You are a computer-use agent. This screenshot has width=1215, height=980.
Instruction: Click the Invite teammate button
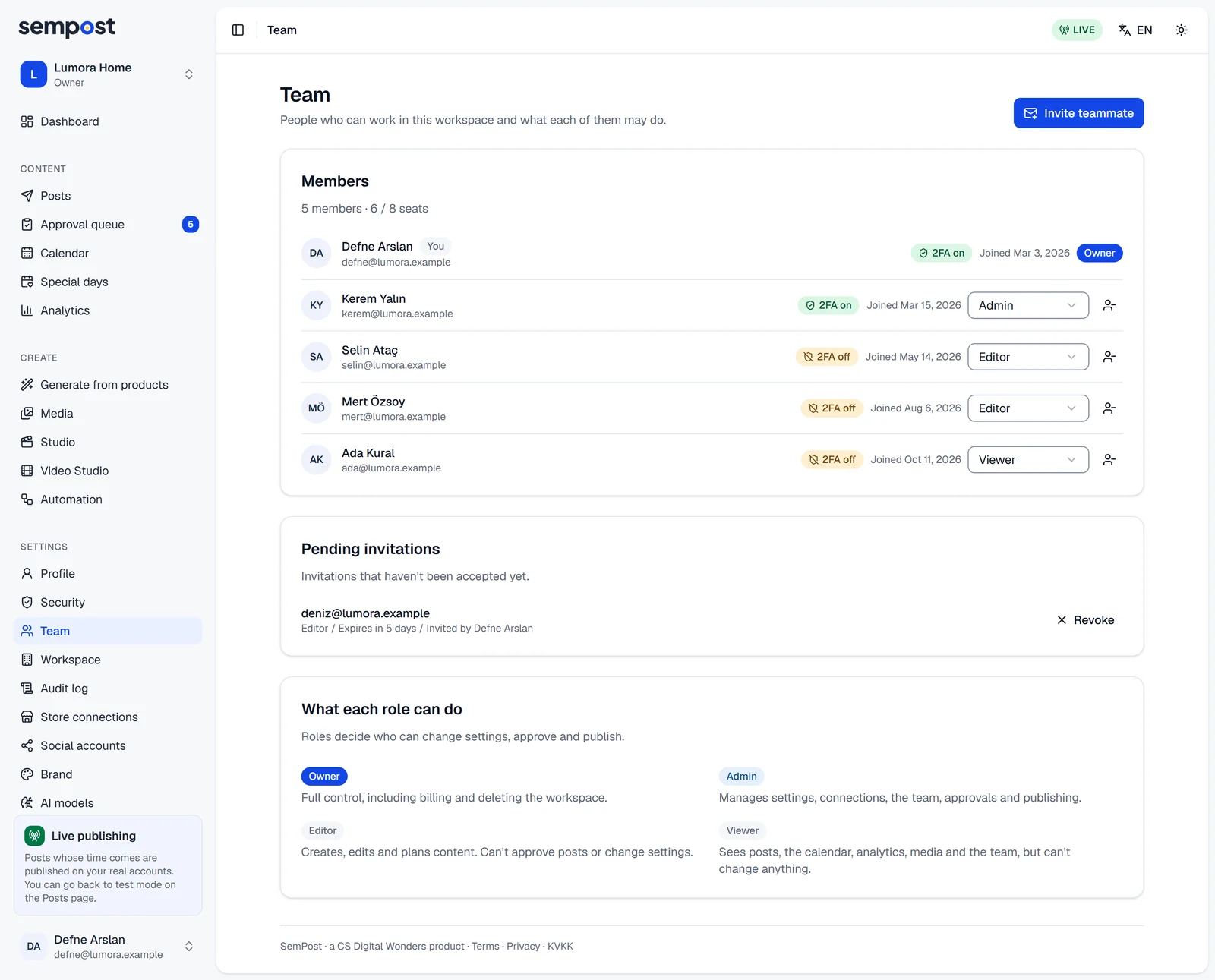click(1078, 113)
